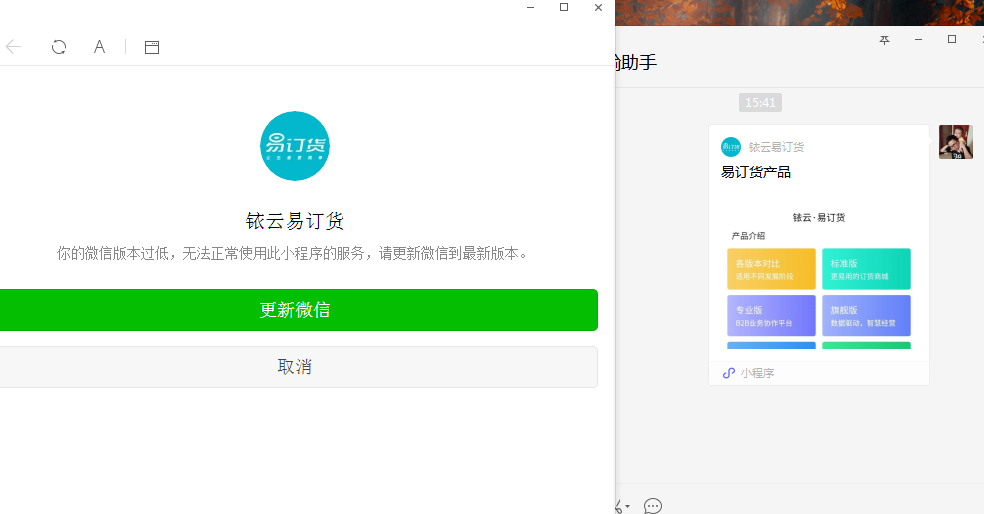Open the font size 'A' option
This screenshot has height=514, width=984.
point(99,47)
